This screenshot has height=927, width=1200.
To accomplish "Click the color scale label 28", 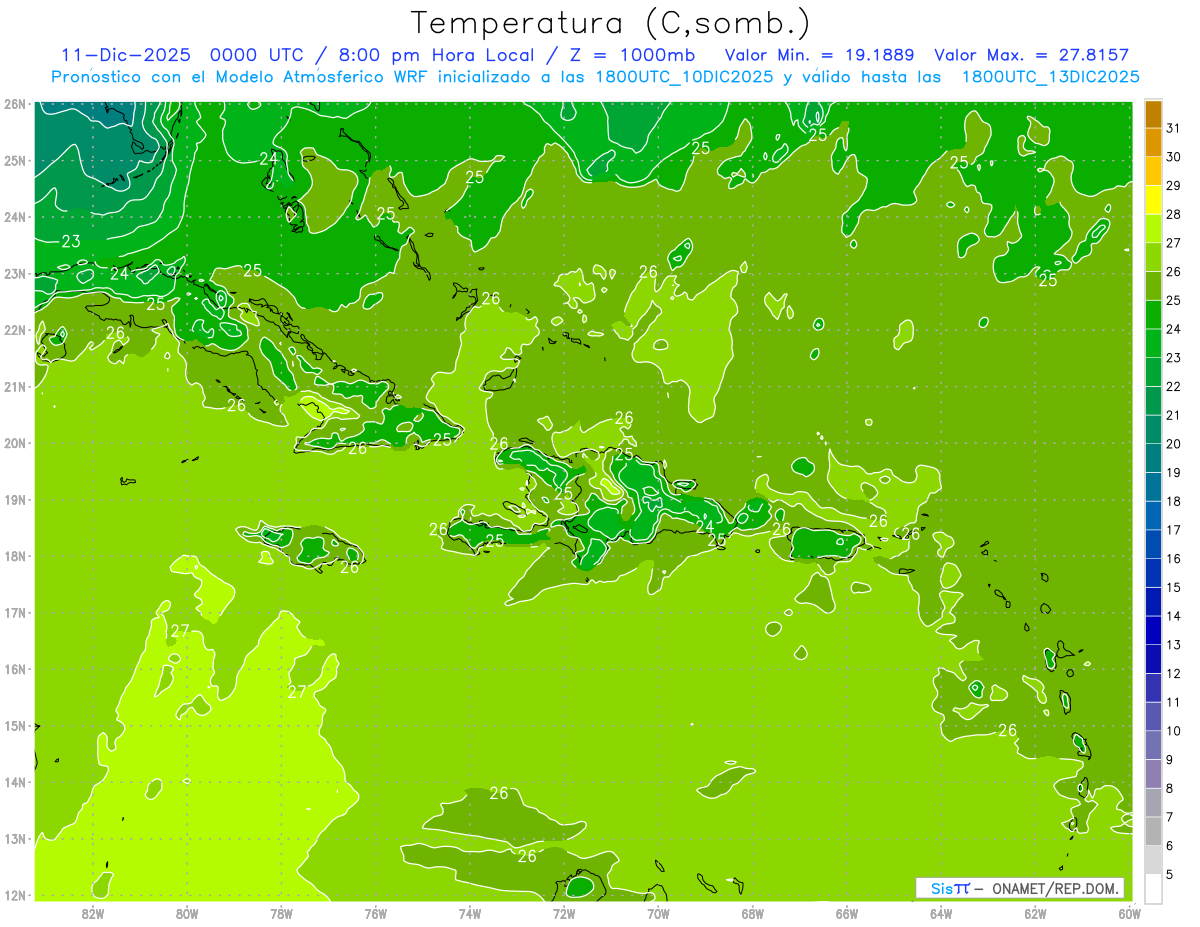I will click(1174, 214).
